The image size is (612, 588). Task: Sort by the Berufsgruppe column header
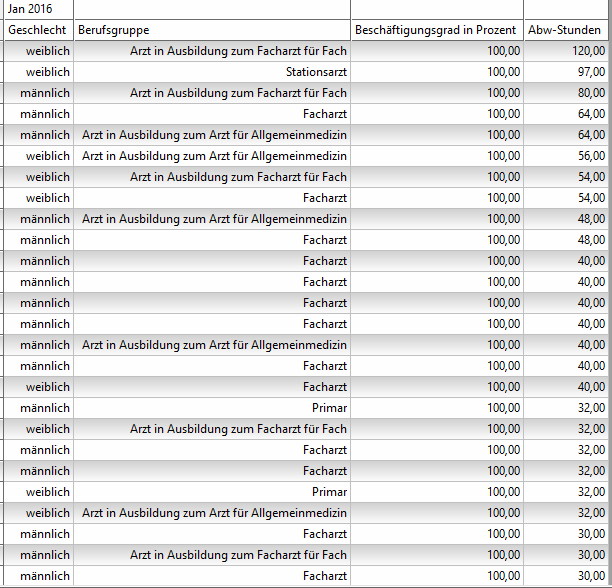pos(113,30)
